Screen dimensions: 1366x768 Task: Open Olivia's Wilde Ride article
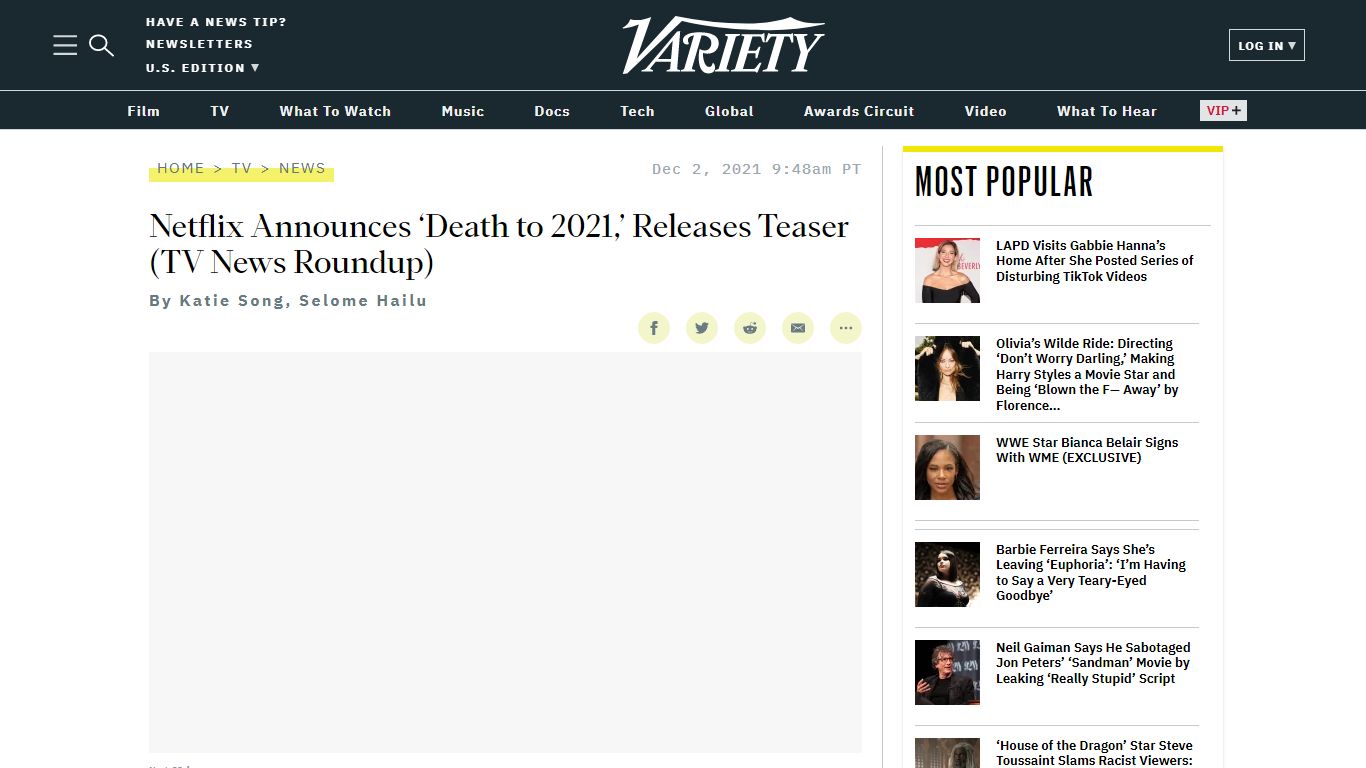1087,374
